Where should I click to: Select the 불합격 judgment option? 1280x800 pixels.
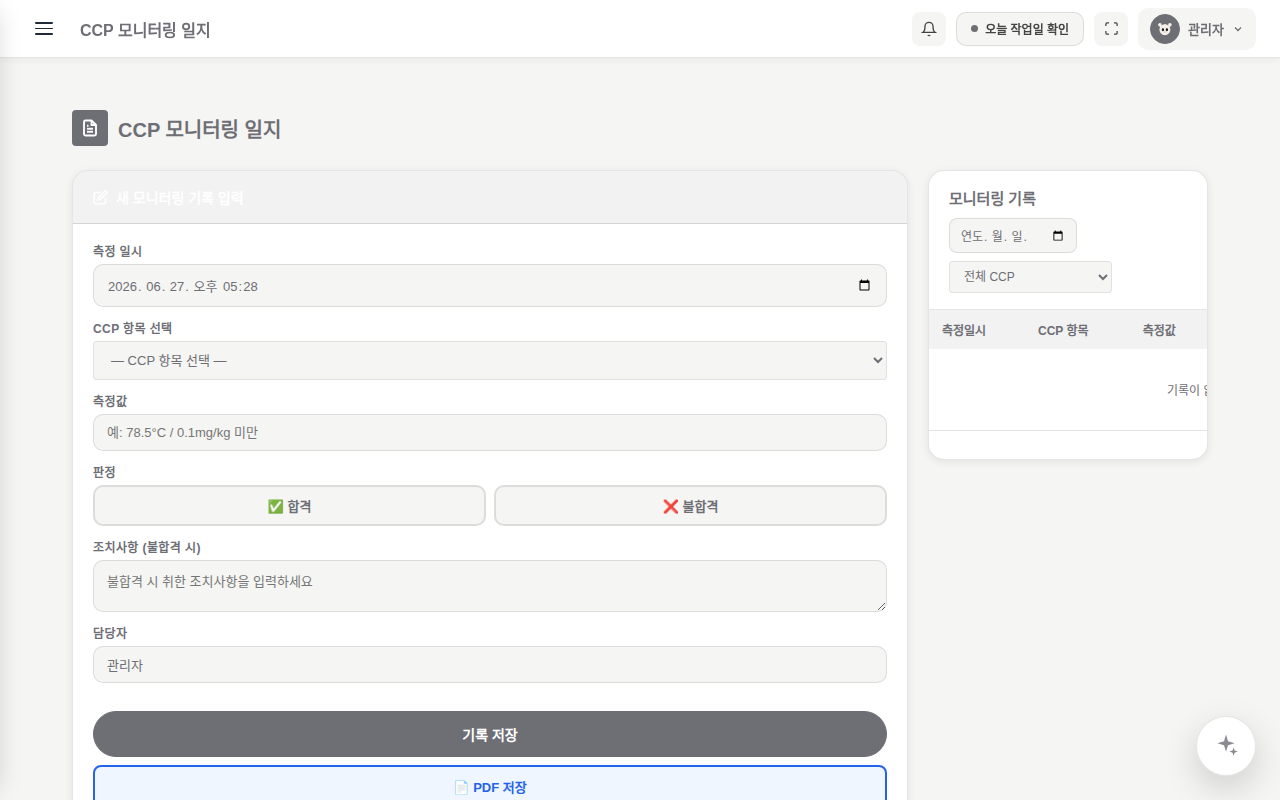tap(690, 506)
